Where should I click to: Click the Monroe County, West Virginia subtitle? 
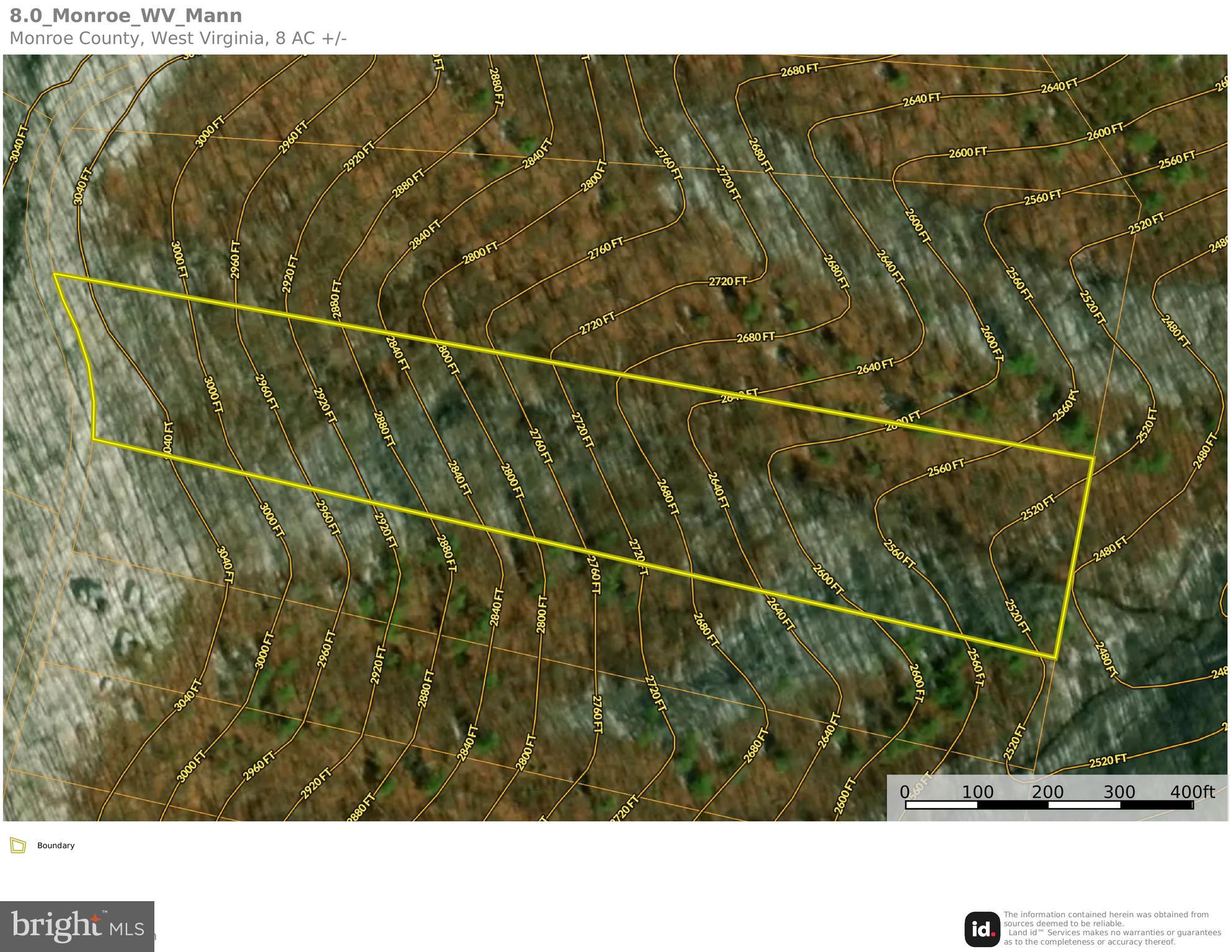tap(178, 38)
